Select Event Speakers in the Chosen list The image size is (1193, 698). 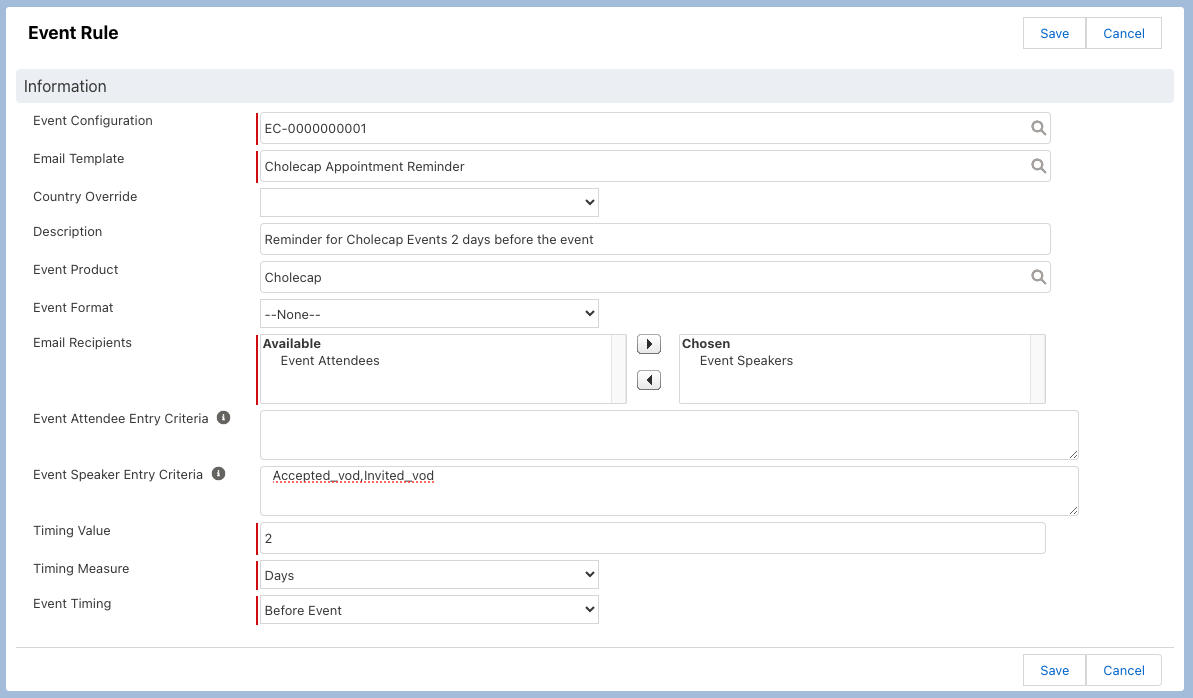746,361
